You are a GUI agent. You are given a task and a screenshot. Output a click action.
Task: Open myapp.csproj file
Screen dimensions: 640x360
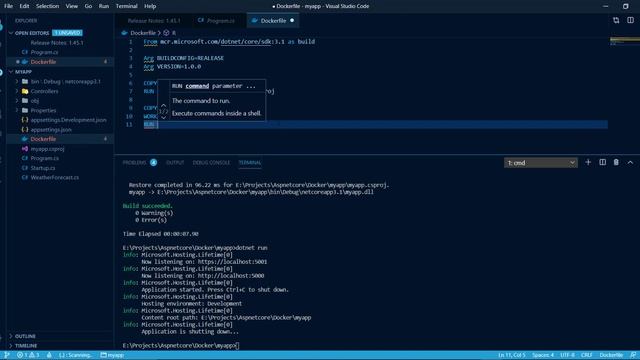point(47,149)
